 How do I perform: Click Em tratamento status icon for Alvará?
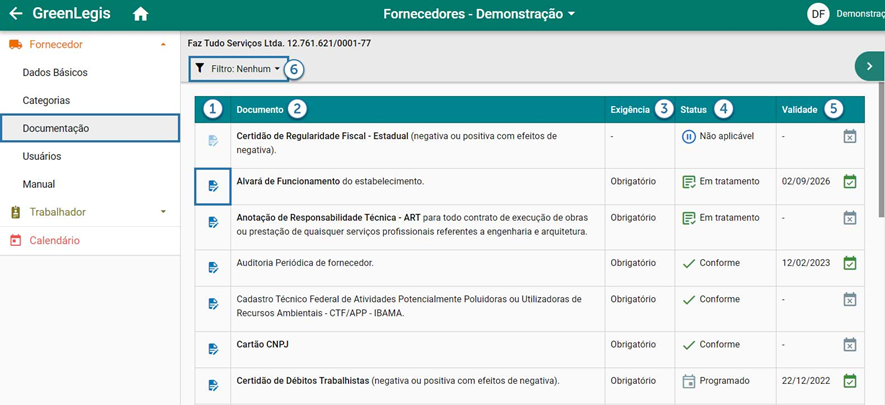point(688,182)
